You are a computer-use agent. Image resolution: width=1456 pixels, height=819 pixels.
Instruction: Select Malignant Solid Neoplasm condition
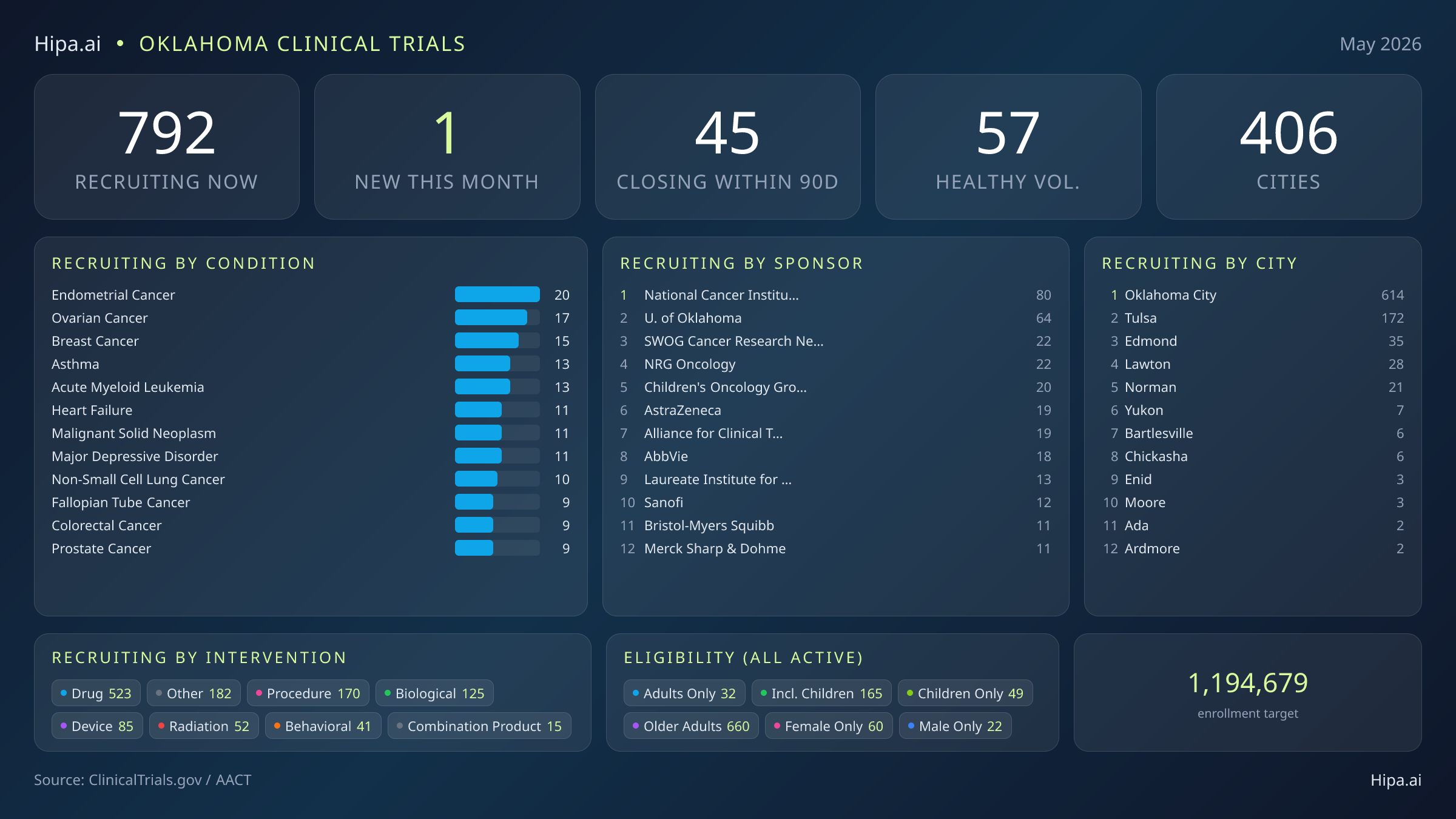click(x=311, y=433)
